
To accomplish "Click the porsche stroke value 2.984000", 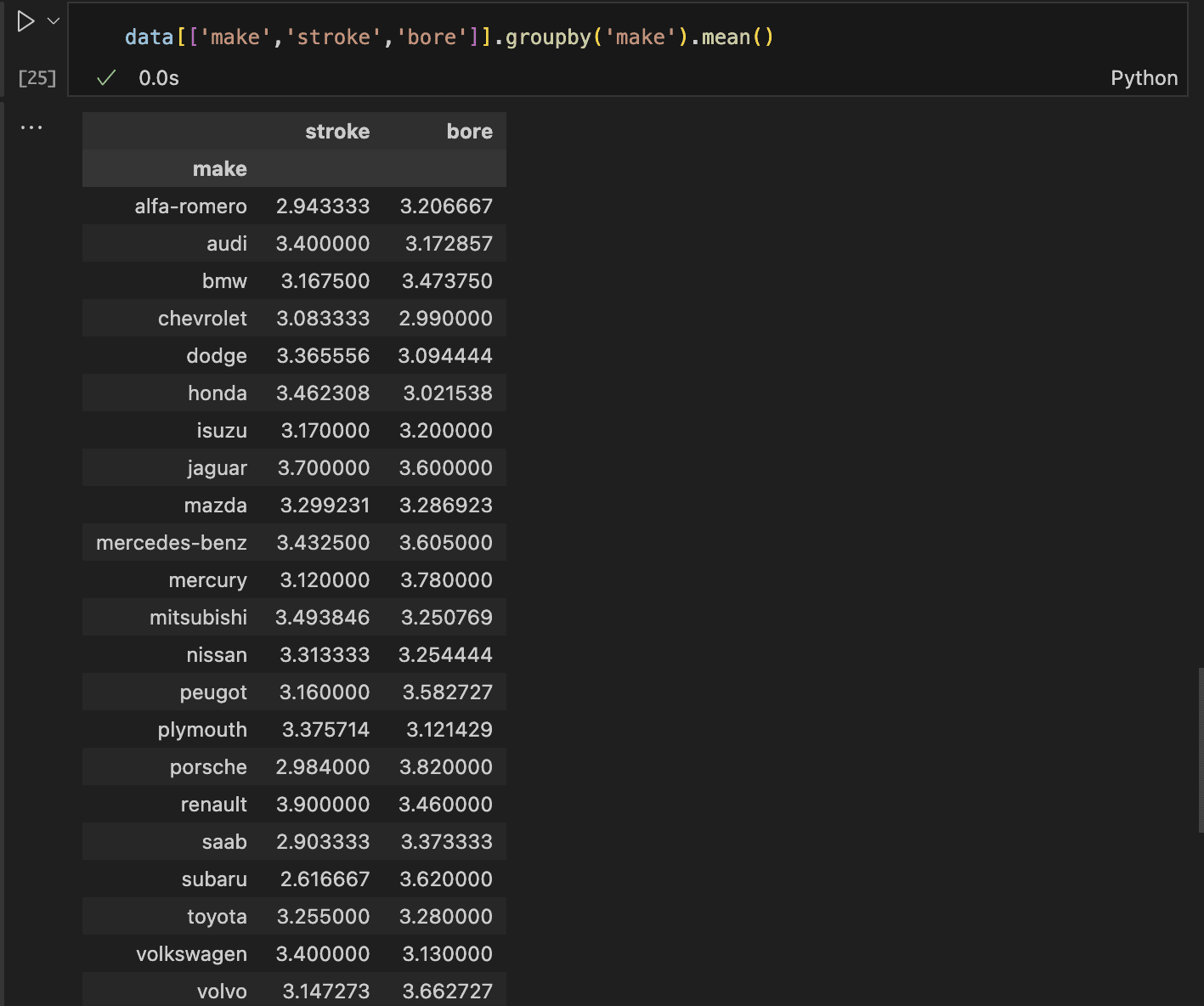I will click(x=322, y=766).
